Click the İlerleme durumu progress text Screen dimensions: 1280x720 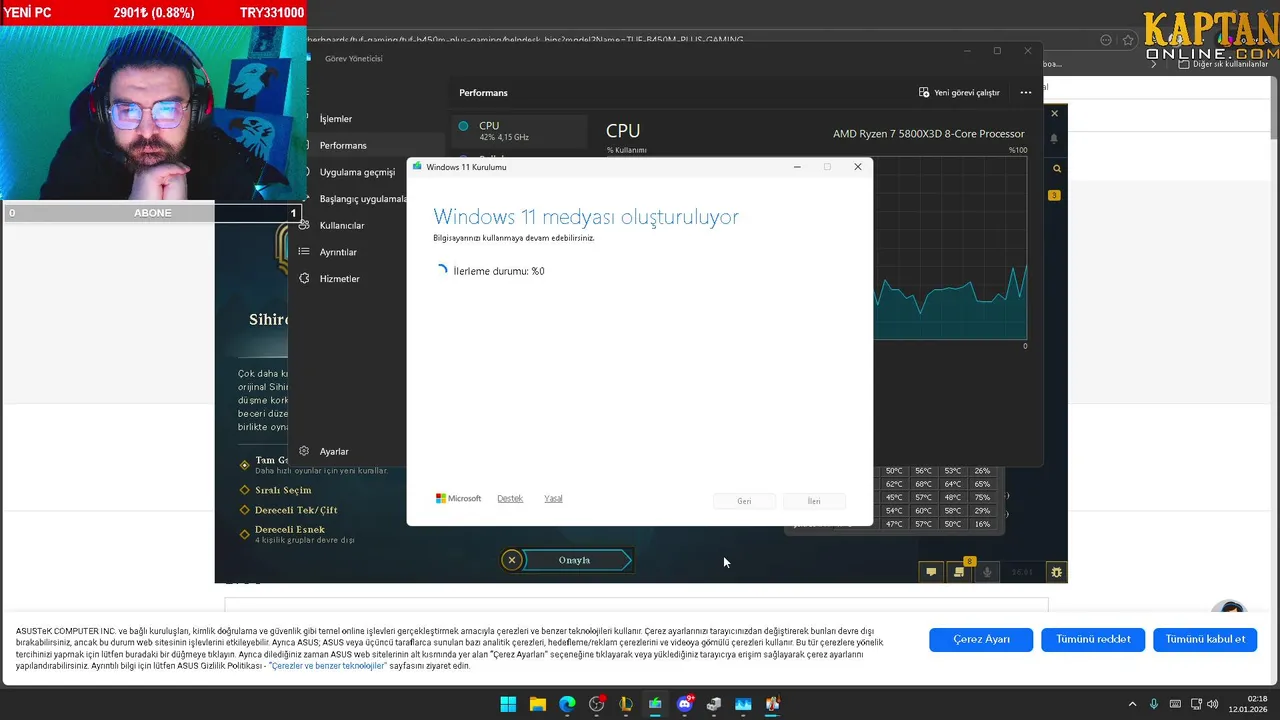[x=499, y=271]
